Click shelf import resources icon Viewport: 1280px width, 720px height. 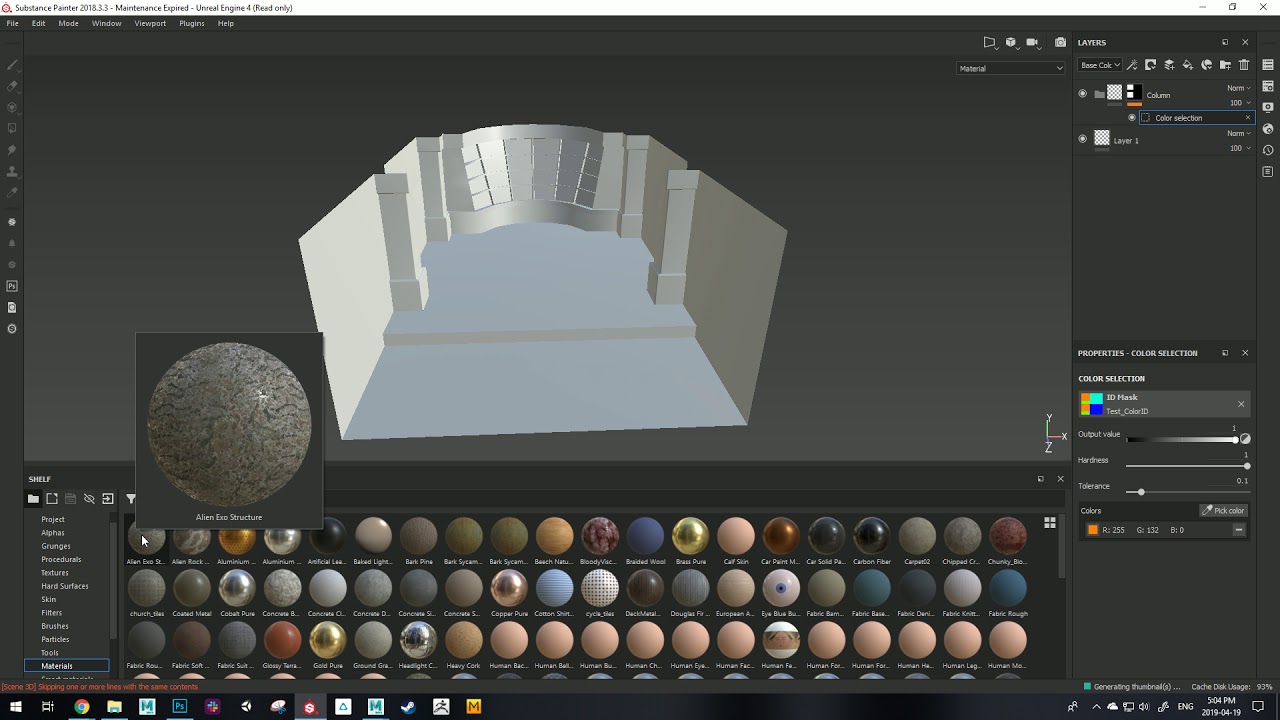tap(108, 499)
